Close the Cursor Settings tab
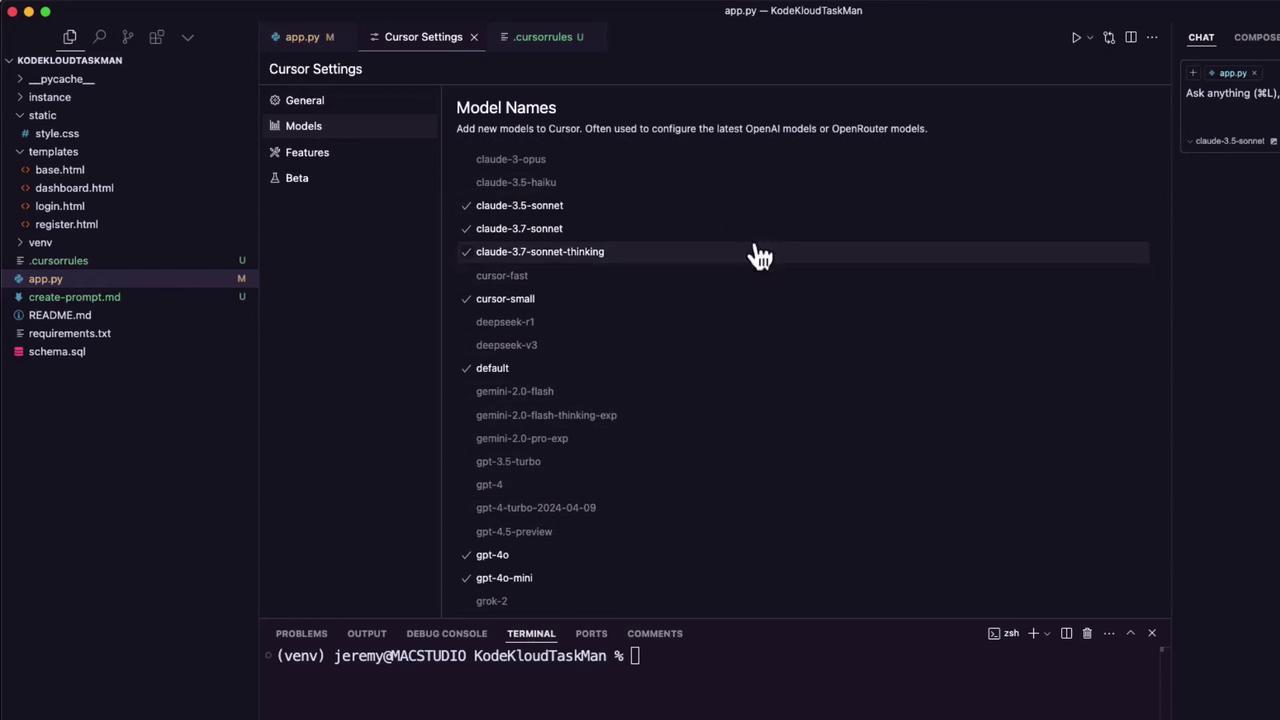Image resolution: width=1280 pixels, height=720 pixels. pos(474,37)
